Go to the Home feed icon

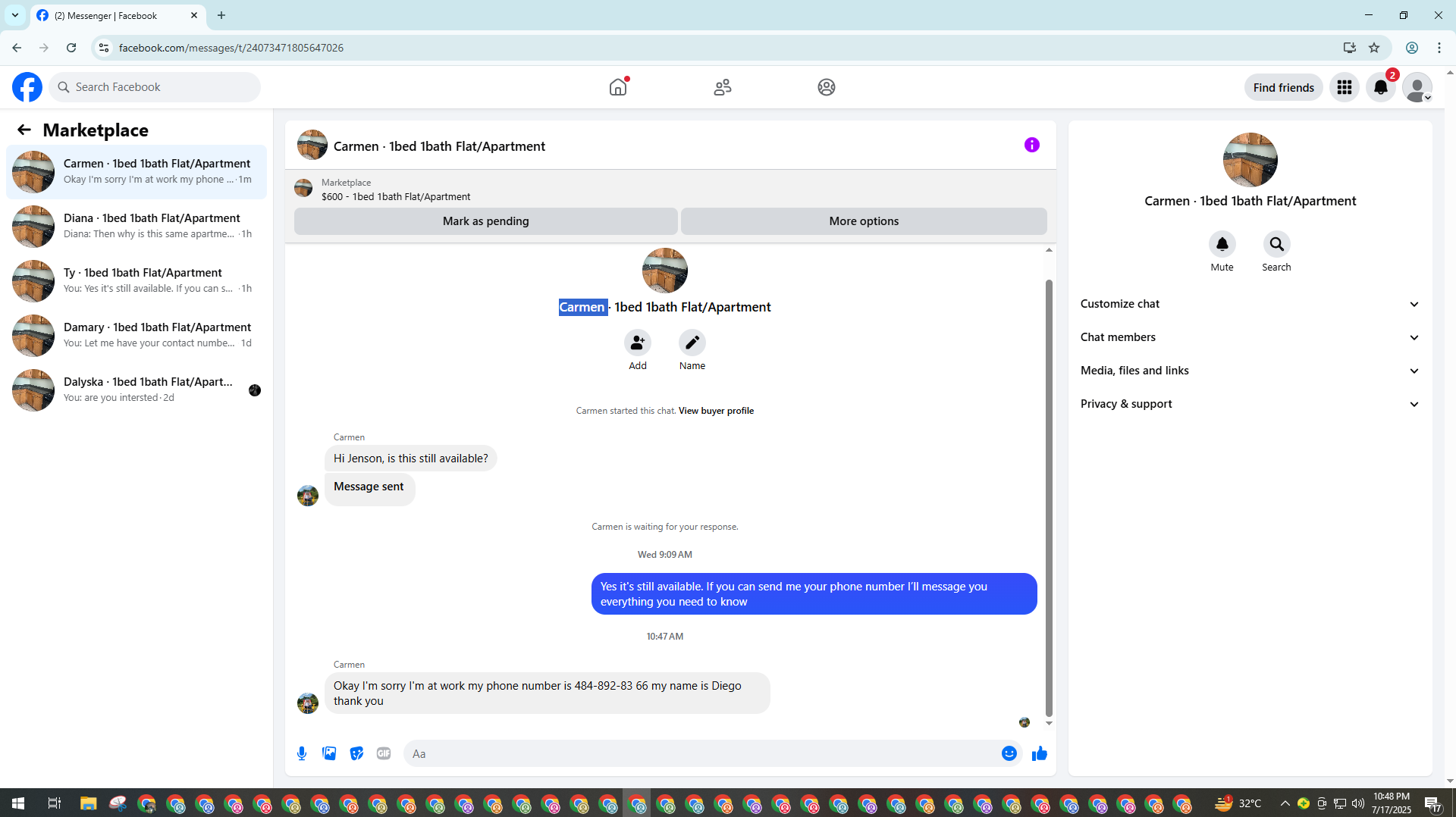(x=618, y=87)
